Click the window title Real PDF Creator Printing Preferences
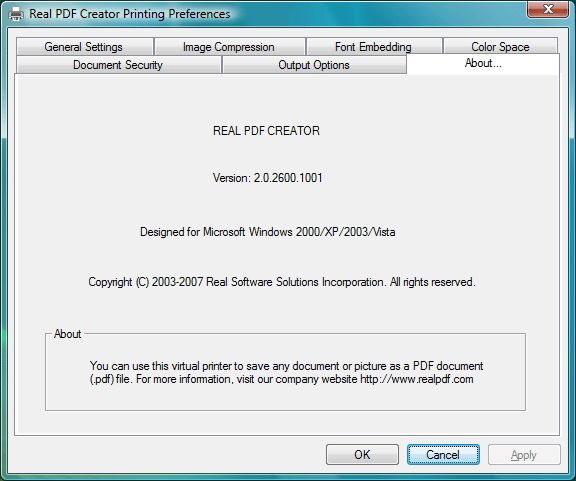 [x=130, y=14]
